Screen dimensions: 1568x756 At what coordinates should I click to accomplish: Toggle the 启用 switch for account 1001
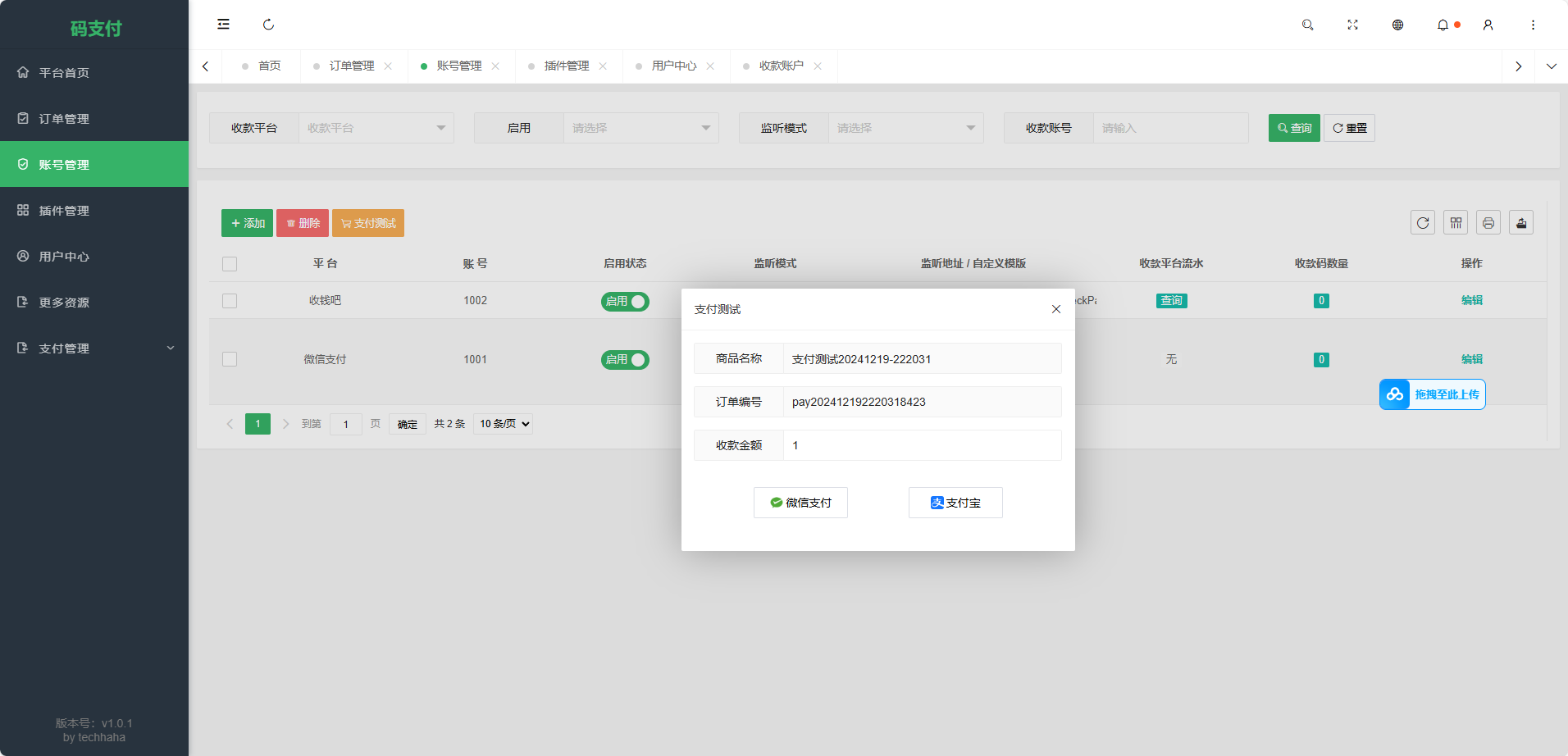(x=625, y=360)
